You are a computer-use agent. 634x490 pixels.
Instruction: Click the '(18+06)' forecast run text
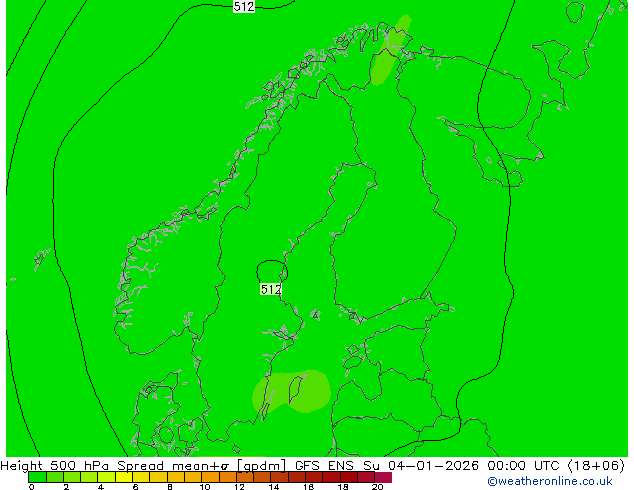[x=596, y=466]
